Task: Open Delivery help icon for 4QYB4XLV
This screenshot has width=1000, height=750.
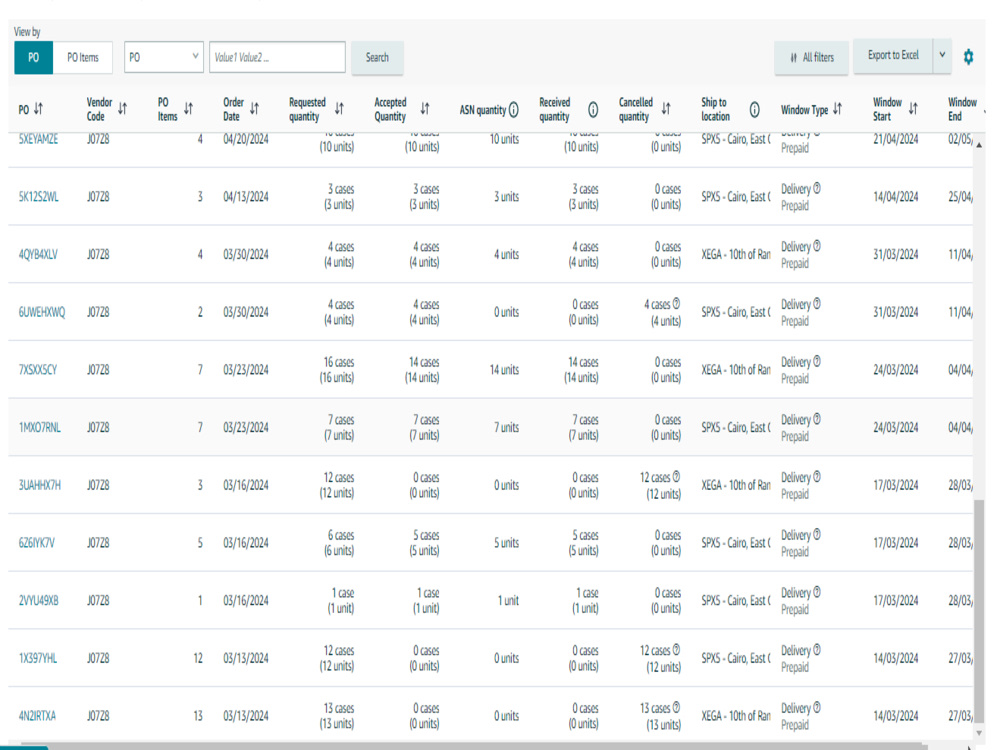Action: coord(817,246)
